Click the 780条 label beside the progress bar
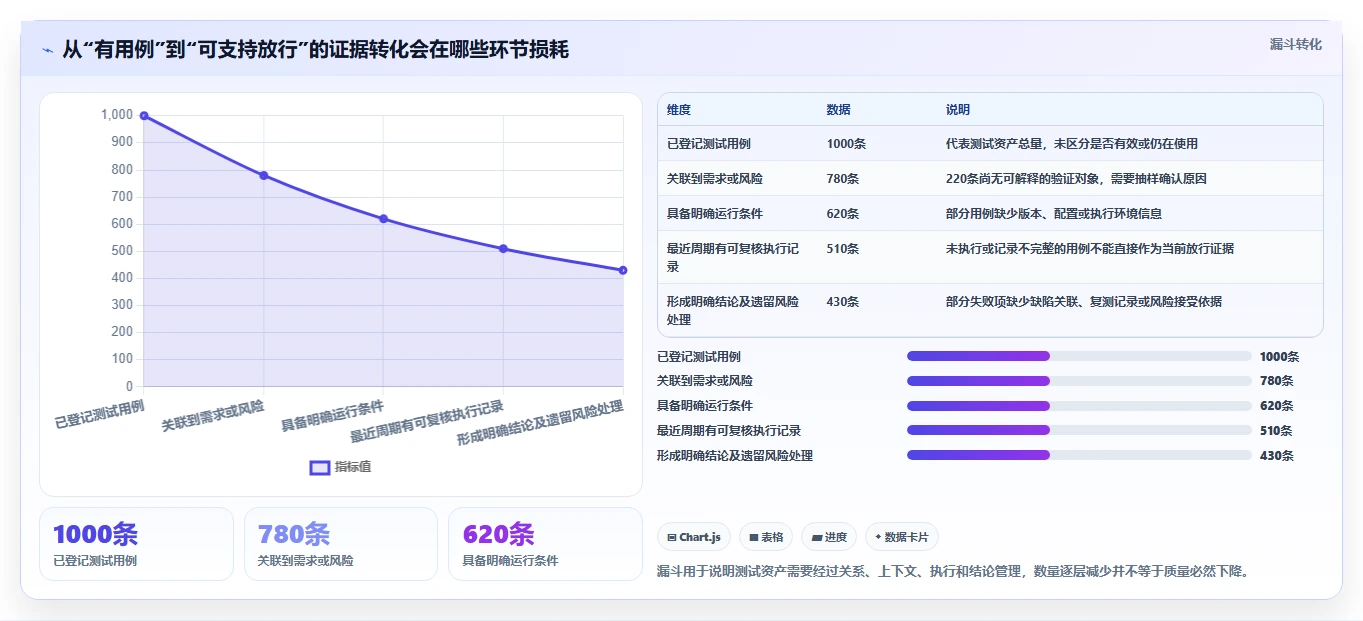Screen dimensions: 1363x621 [1276, 381]
